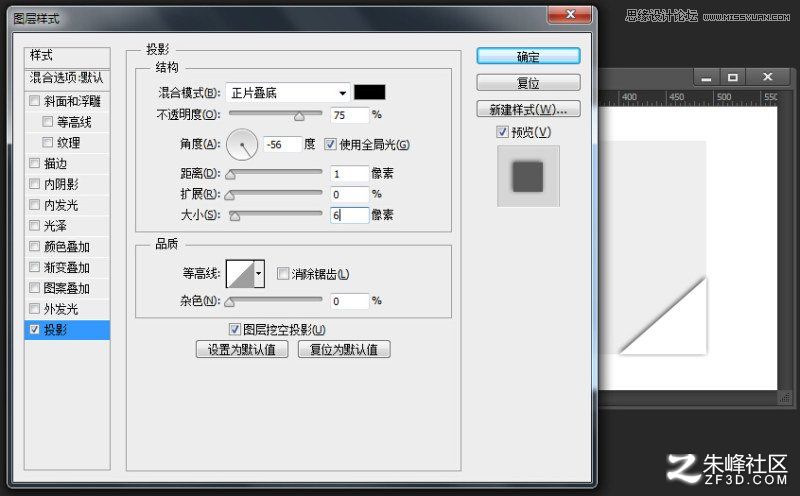
Task: Select the 描边 style row label
Action: [x=55, y=163]
